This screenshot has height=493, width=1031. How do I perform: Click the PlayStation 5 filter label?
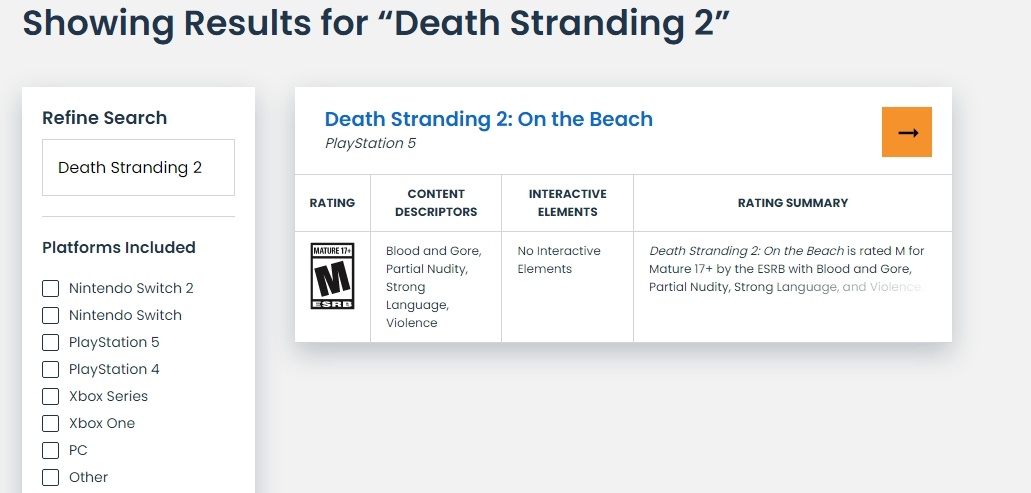pyautogui.click(x=114, y=343)
